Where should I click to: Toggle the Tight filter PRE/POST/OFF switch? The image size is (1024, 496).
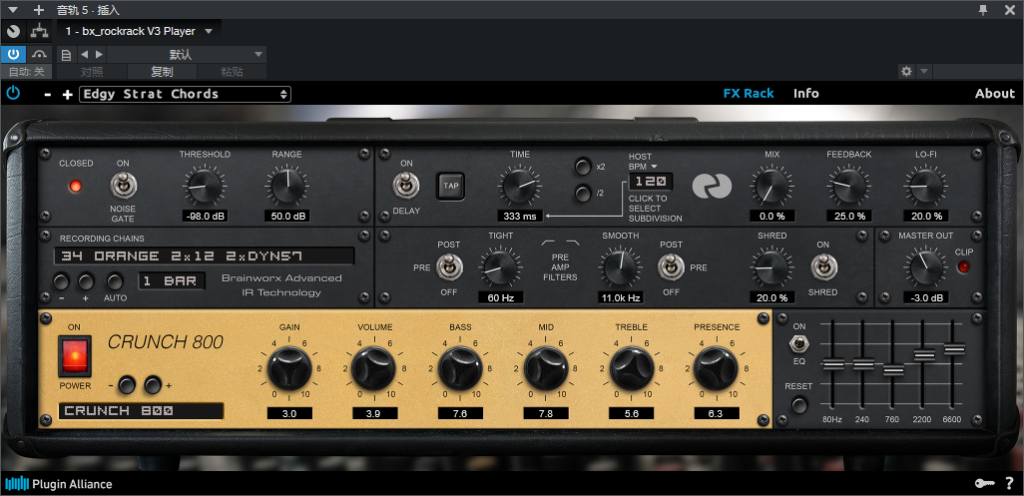tap(449, 266)
